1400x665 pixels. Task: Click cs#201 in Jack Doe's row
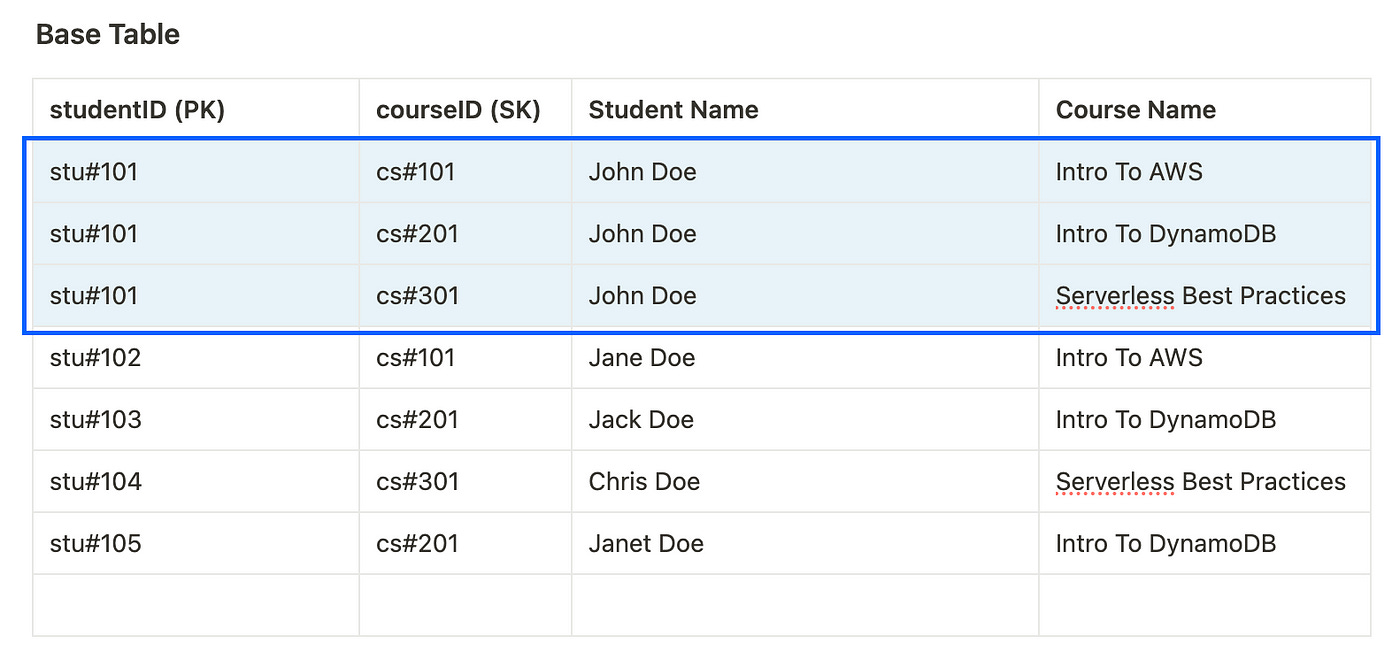pos(417,420)
